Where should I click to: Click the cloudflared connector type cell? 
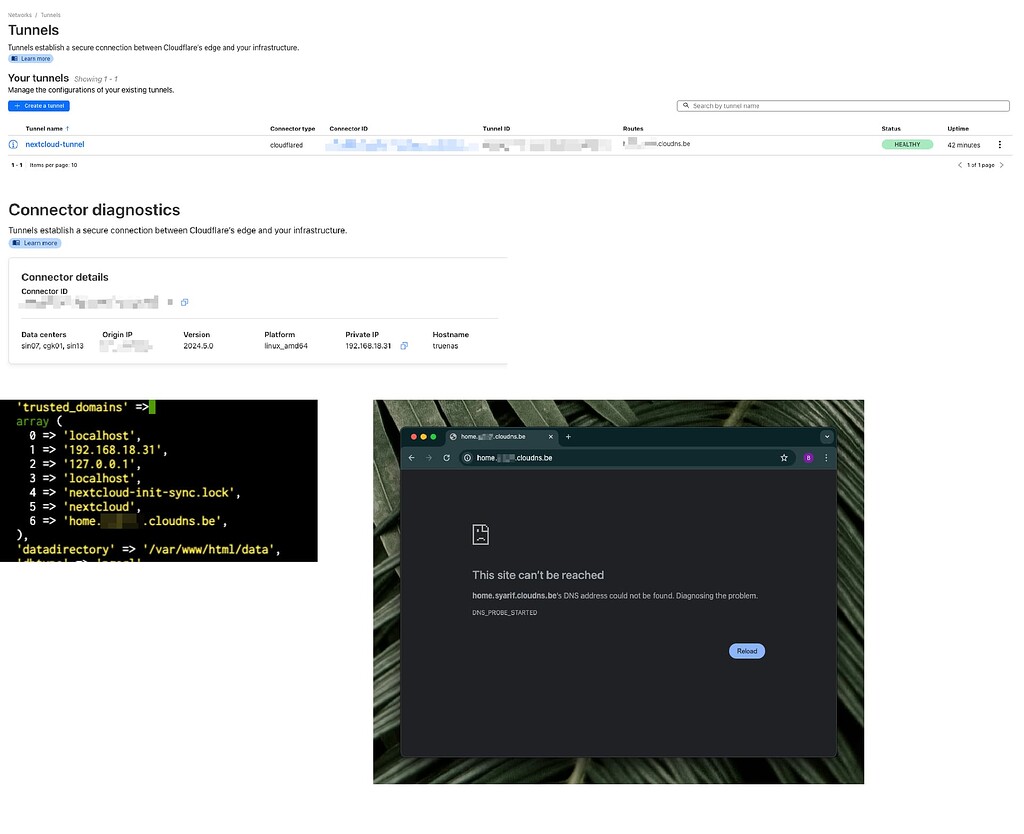coord(287,145)
